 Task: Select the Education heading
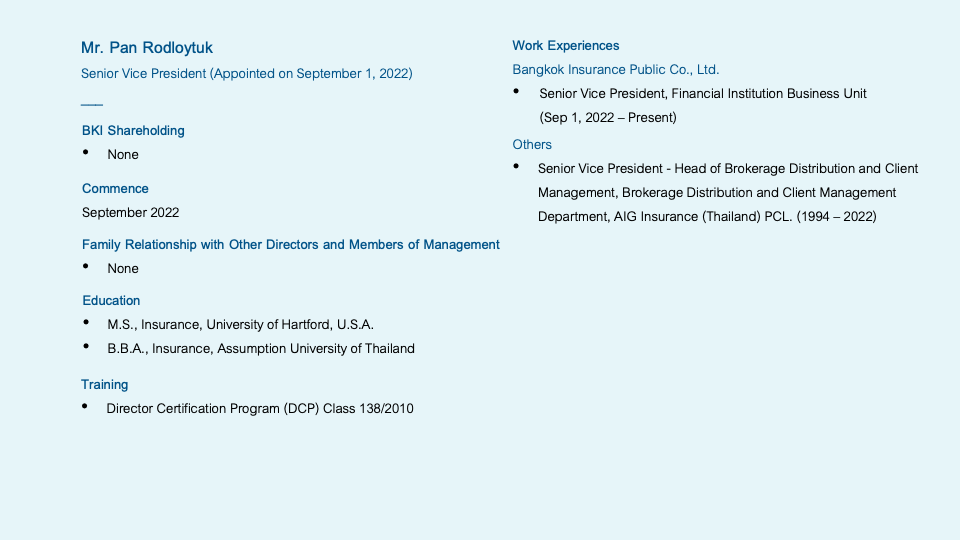click(111, 300)
